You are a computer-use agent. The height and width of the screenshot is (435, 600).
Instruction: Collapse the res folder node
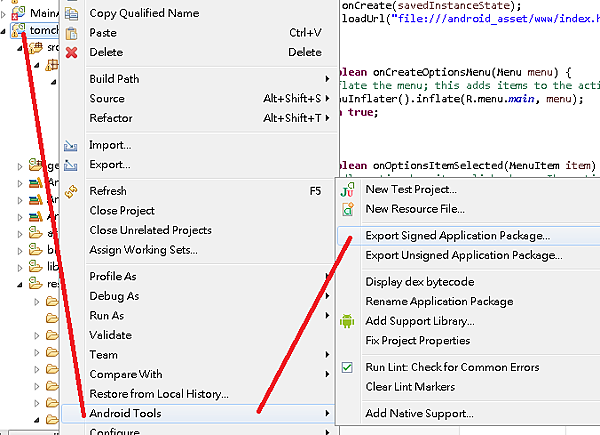click(20, 285)
